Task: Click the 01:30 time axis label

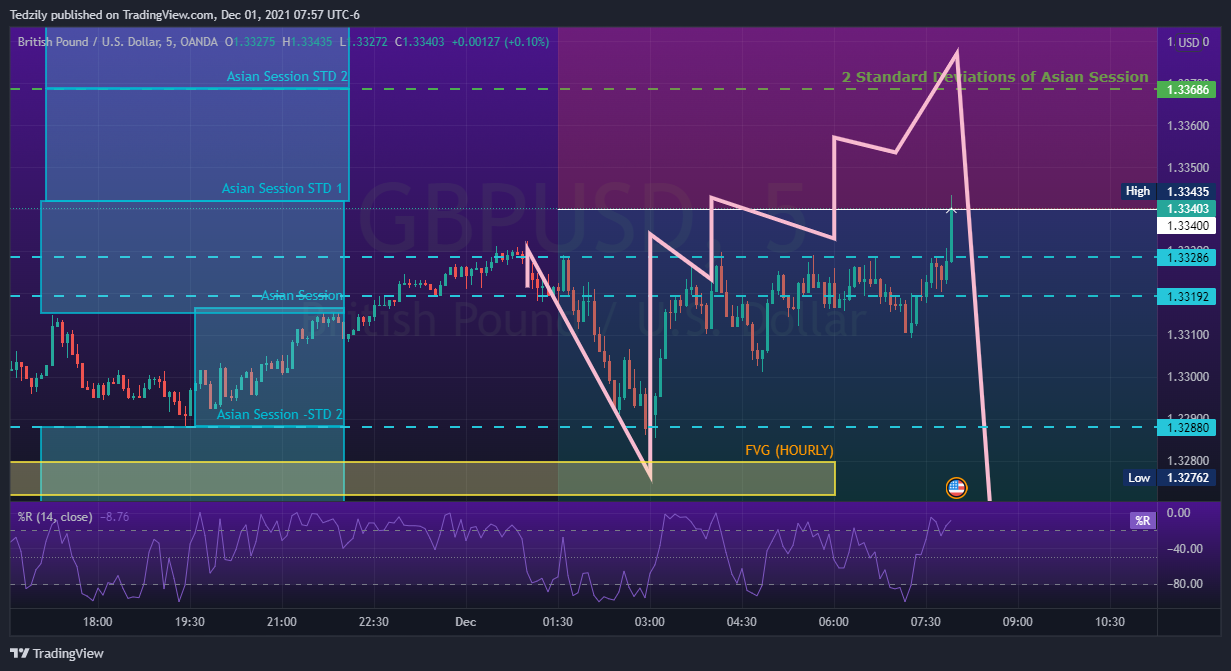Action: (558, 622)
